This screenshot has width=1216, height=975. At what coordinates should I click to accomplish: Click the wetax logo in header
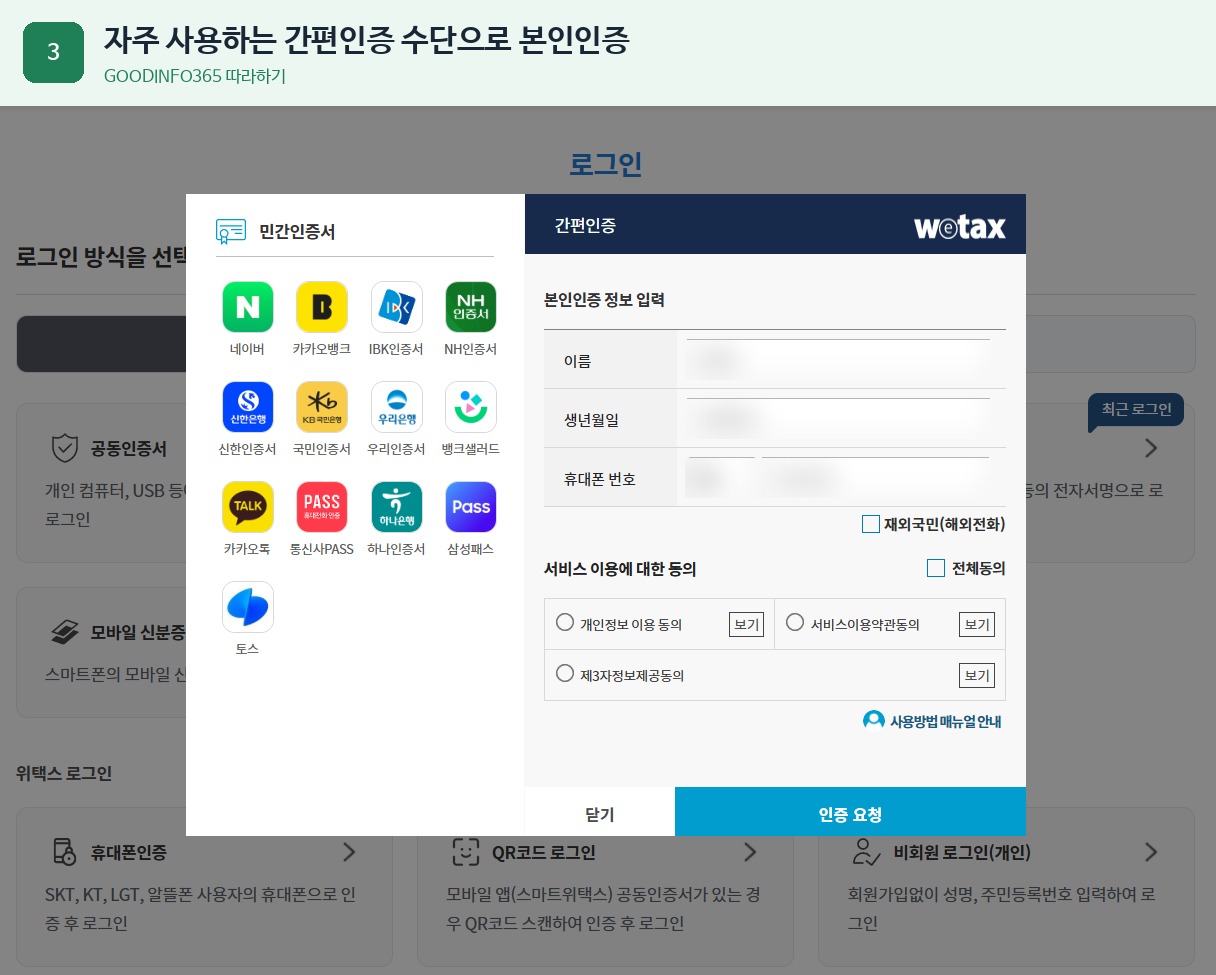click(960, 227)
